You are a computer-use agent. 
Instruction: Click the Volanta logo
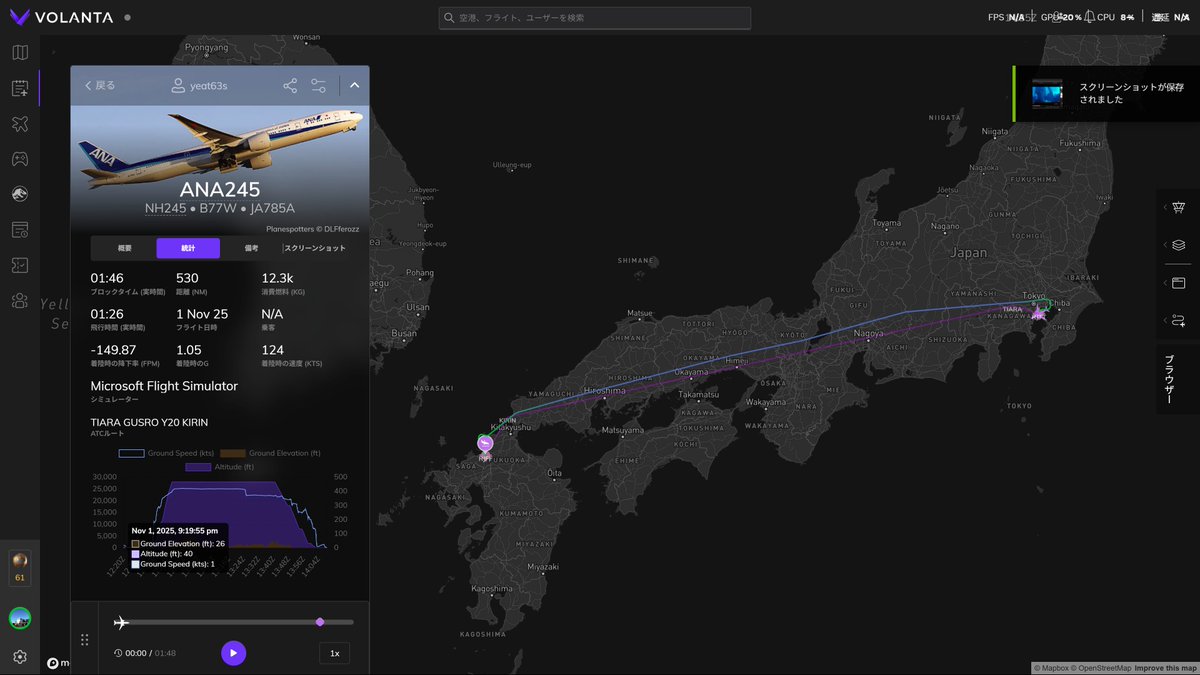62,17
